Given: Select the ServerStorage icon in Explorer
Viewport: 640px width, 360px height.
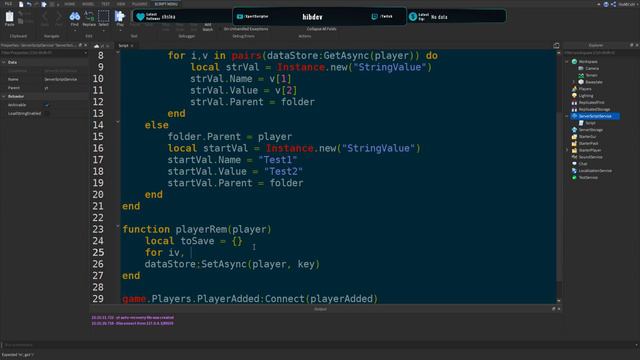Looking at the screenshot, I should click(x=574, y=130).
